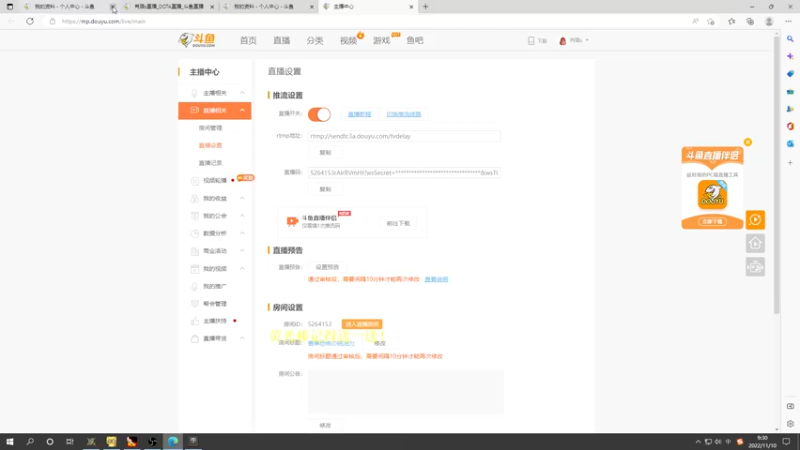Click the 直播带货 shopping bag icon
Viewport: 800px width, 450px height.
tap(194, 339)
